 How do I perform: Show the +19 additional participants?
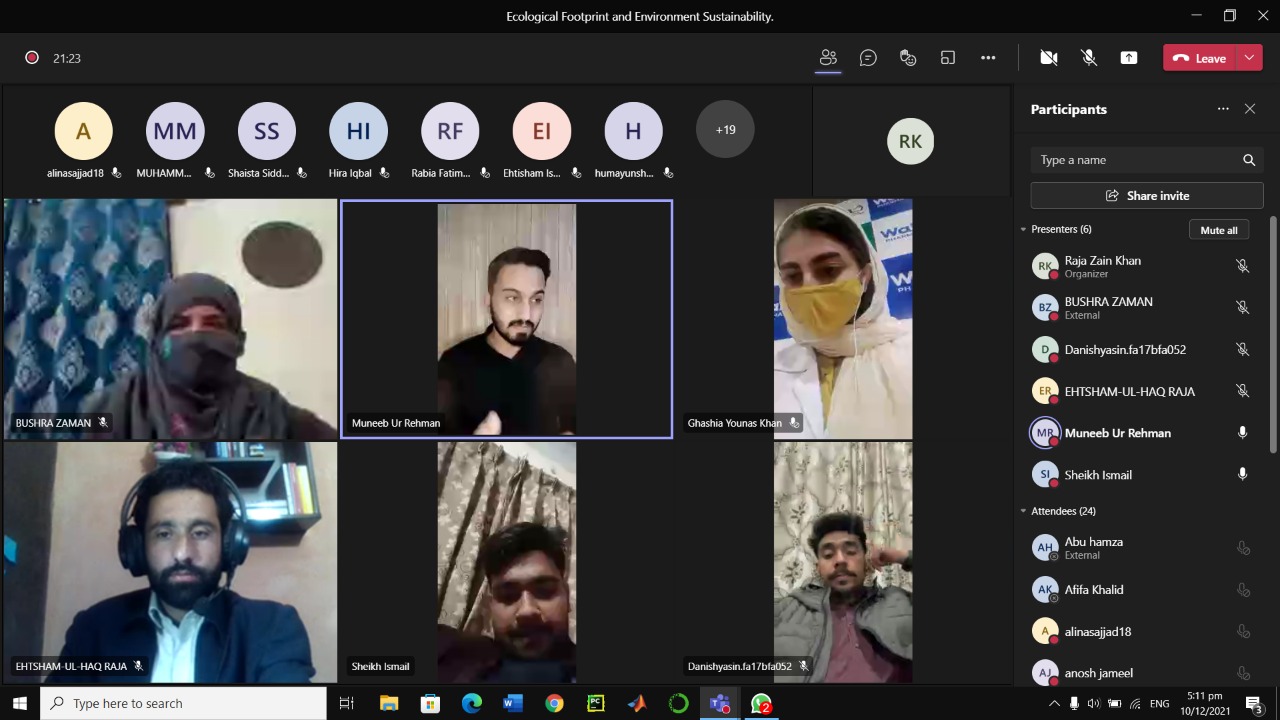point(725,130)
